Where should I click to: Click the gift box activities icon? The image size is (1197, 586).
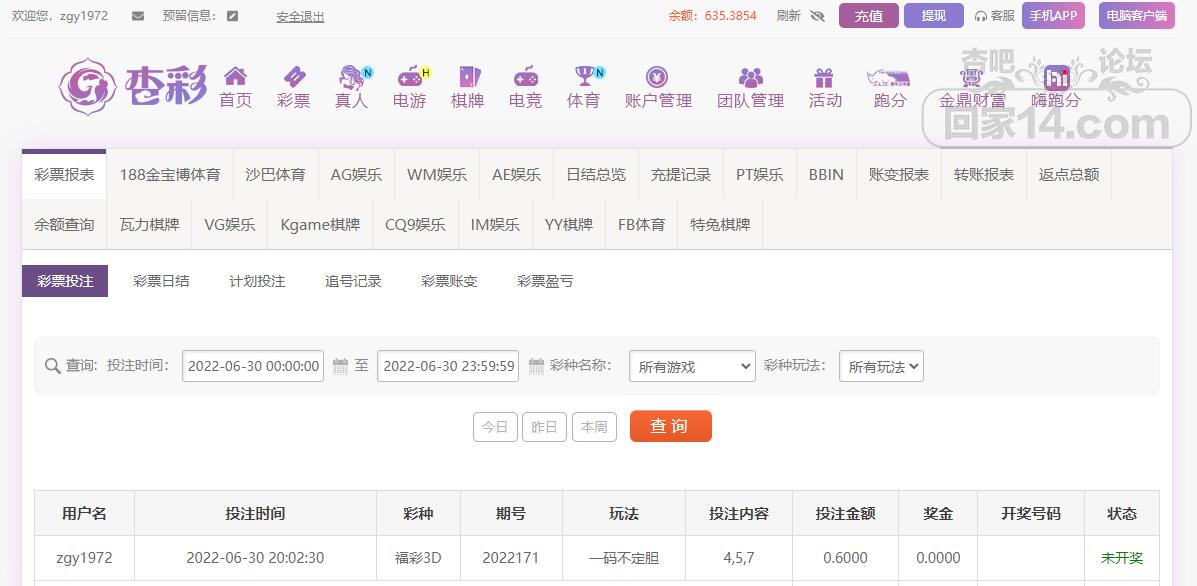(824, 77)
